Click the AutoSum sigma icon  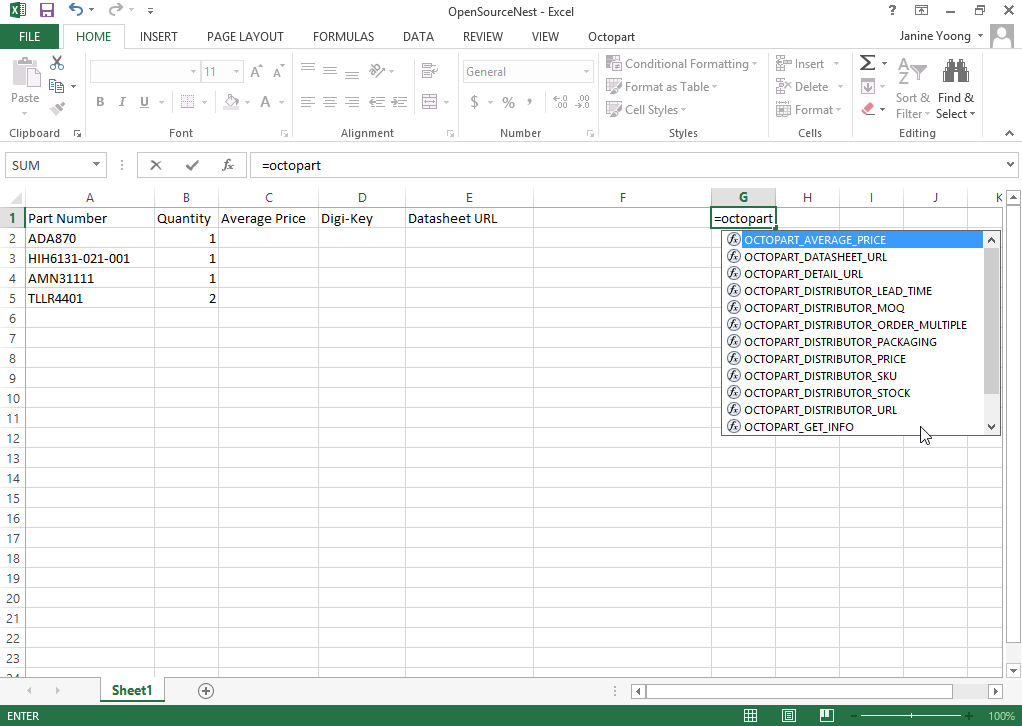[867, 63]
